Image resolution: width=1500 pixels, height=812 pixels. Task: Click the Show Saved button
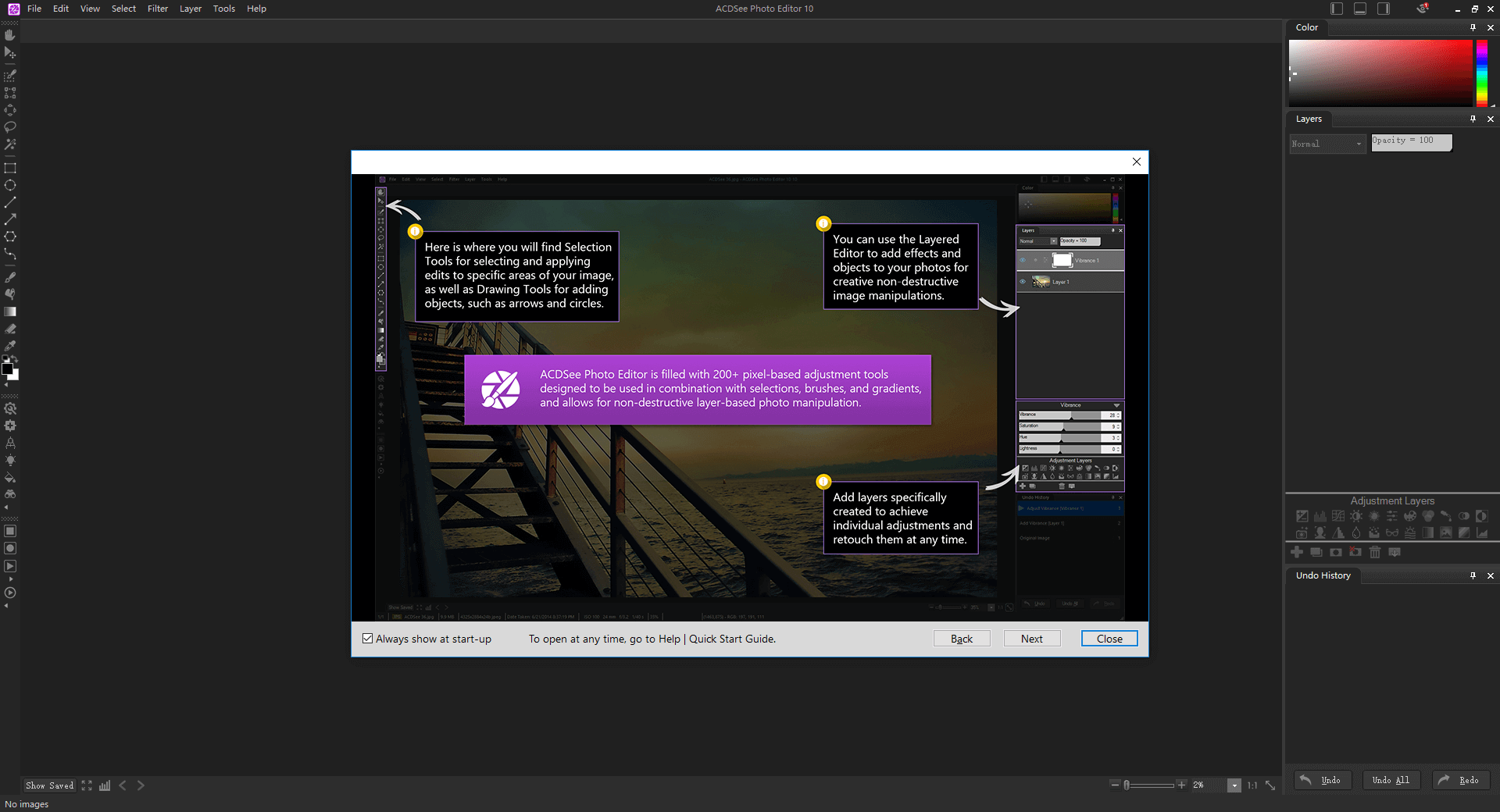click(x=50, y=785)
